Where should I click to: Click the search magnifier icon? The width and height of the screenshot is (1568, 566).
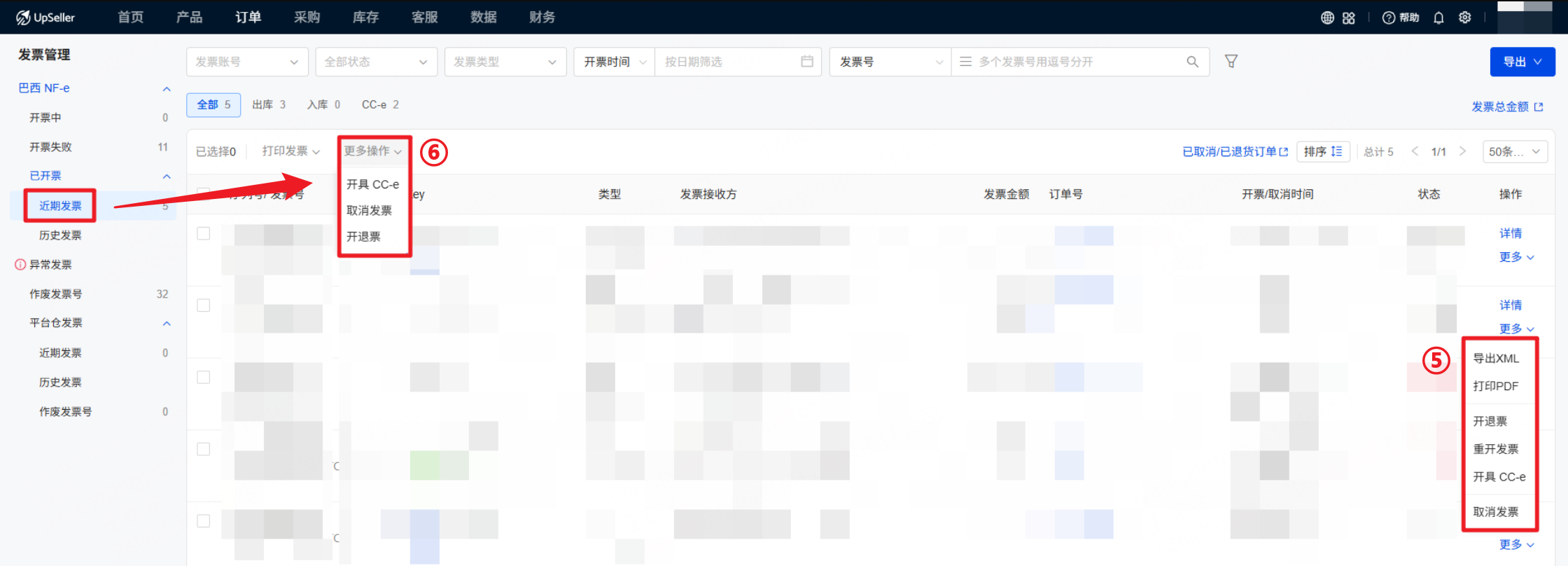(1192, 62)
